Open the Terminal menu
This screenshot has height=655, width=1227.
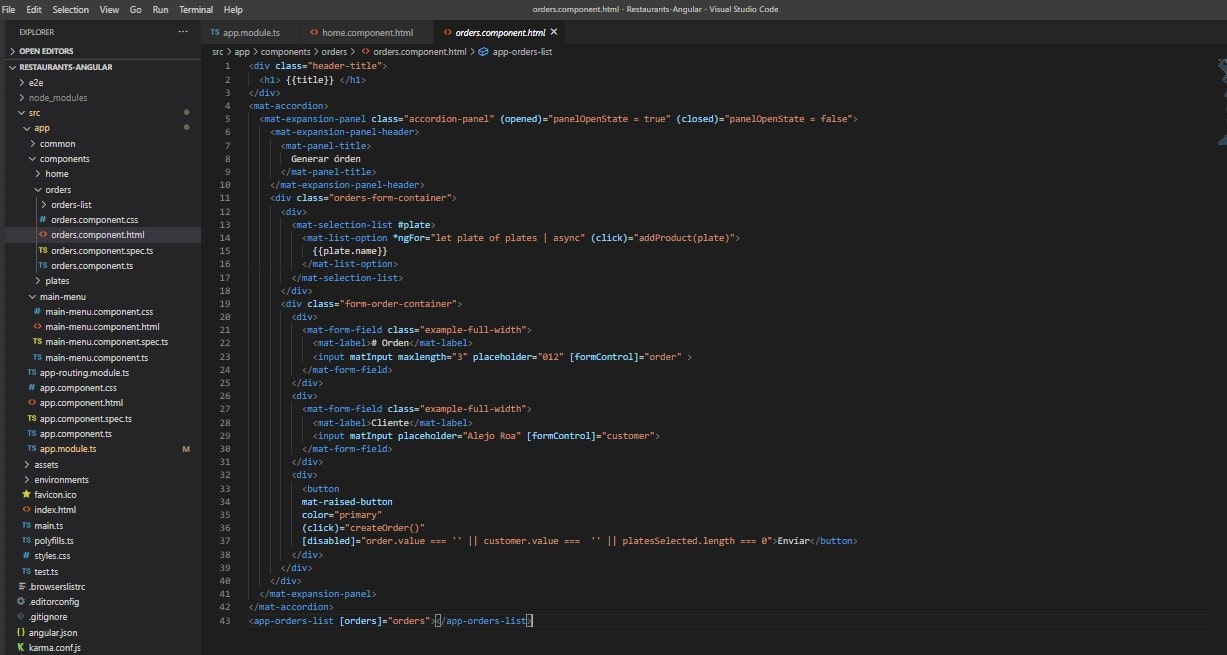pos(195,9)
